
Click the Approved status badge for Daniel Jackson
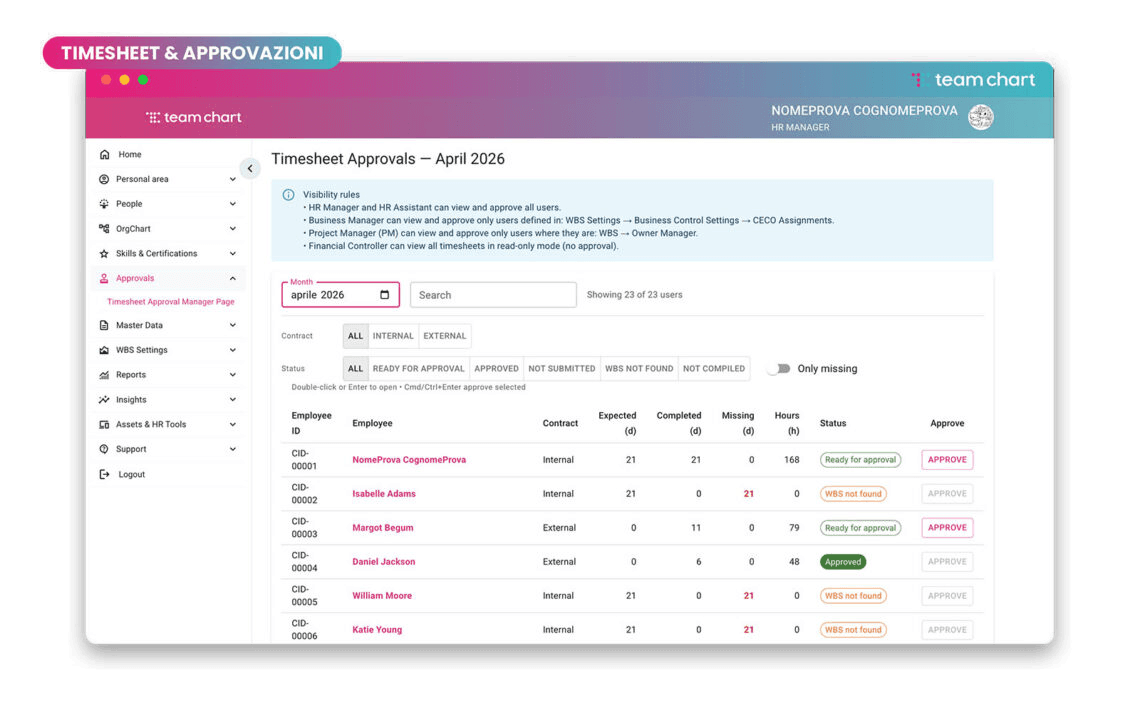pyautogui.click(x=843, y=562)
